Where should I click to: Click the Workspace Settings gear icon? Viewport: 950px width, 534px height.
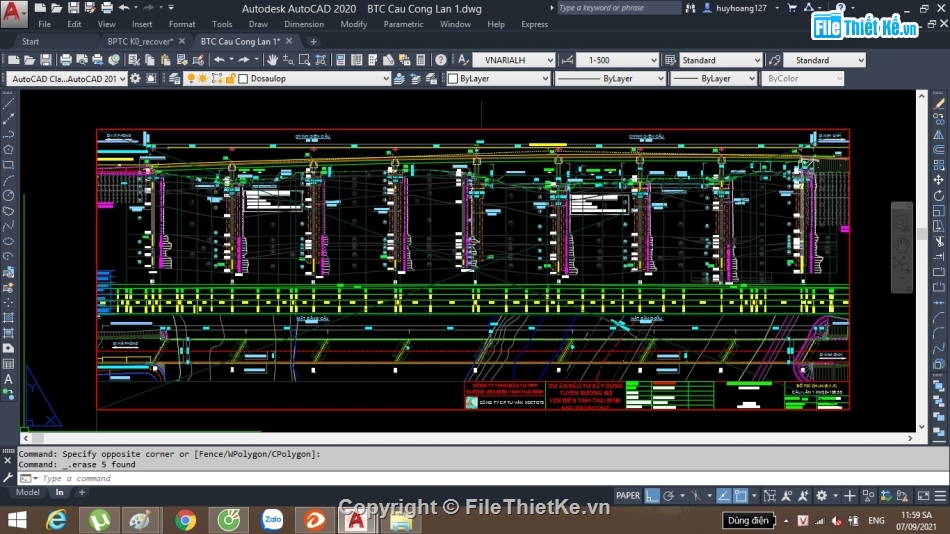[135, 79]
